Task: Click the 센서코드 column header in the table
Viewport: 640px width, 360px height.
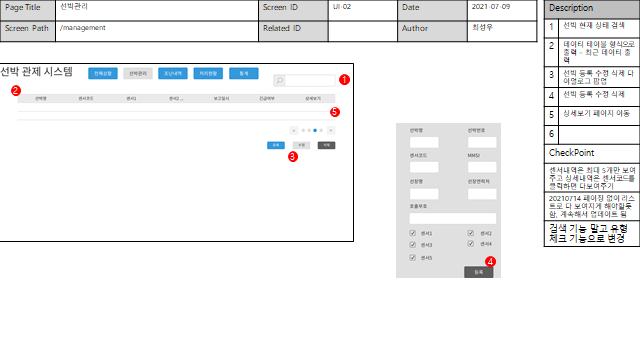Action: tap(86, 98)
